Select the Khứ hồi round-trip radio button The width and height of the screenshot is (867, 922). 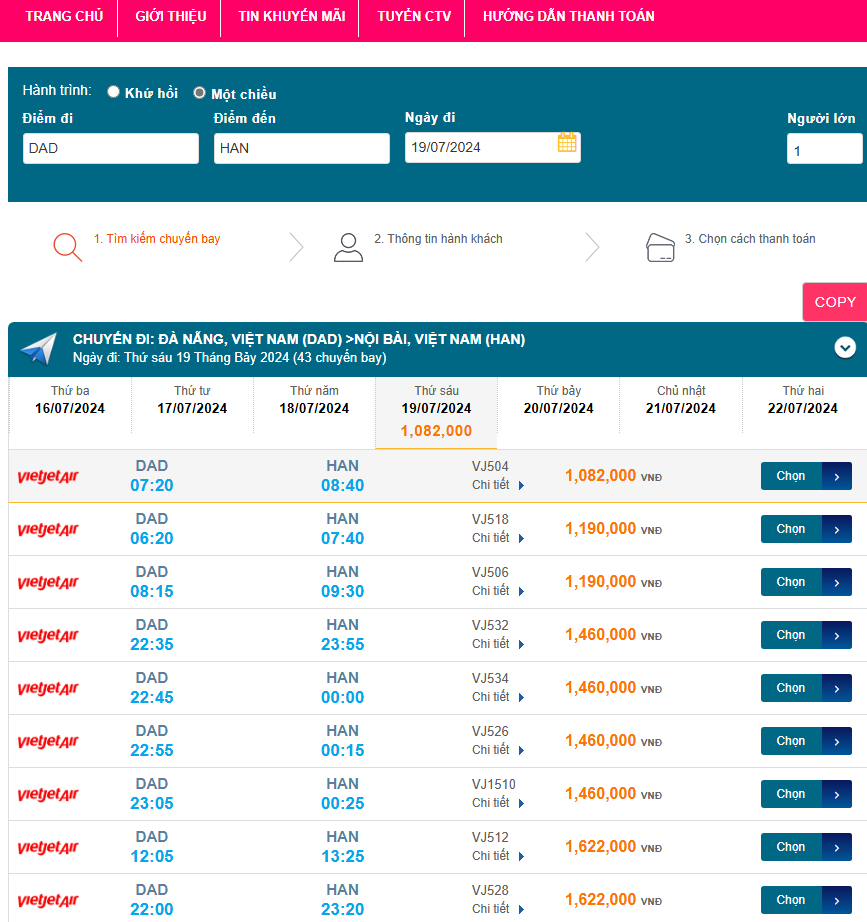click(x=114, y=92)
